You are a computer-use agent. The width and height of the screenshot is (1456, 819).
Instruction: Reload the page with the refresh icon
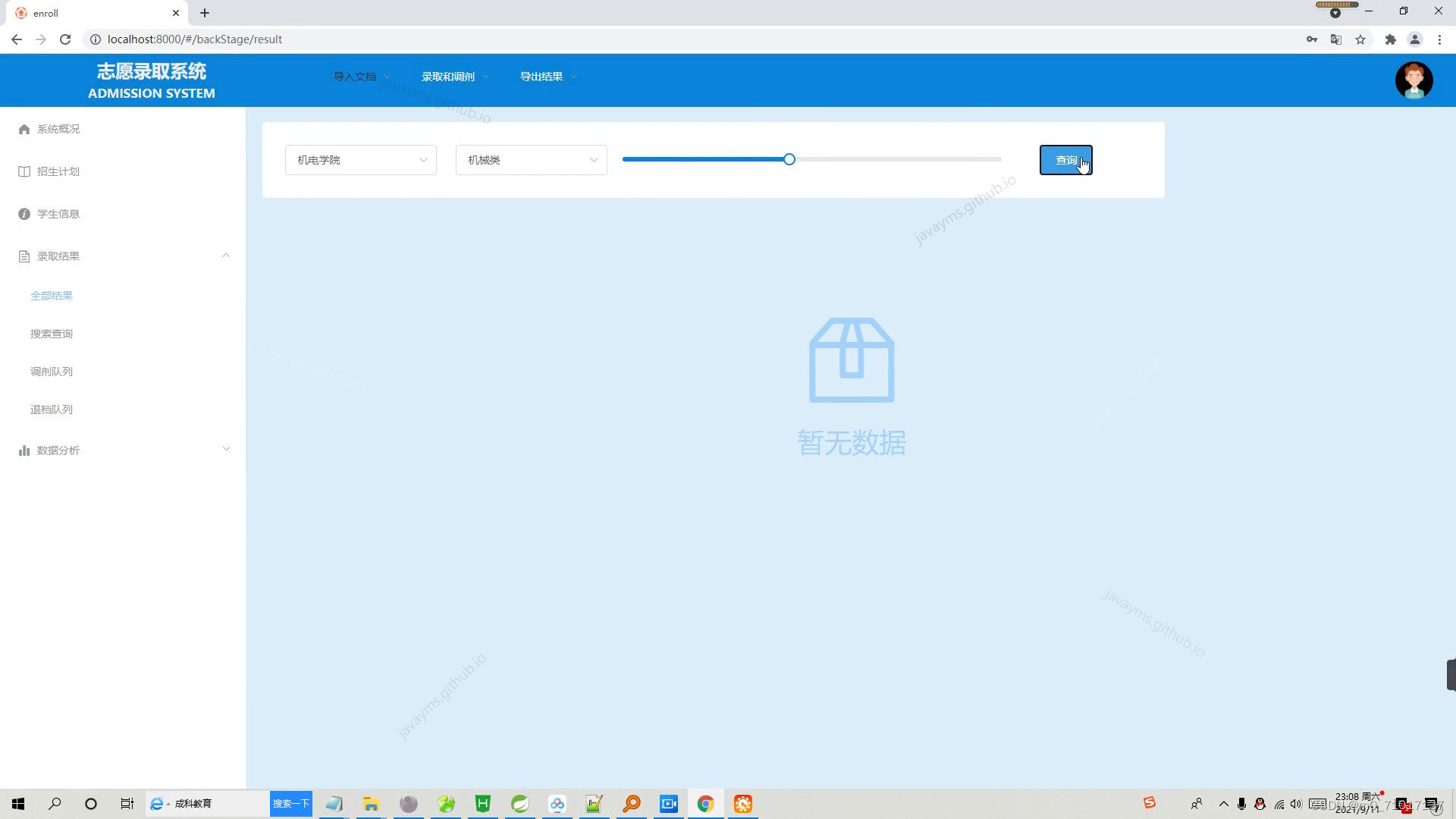click(65, 39)
